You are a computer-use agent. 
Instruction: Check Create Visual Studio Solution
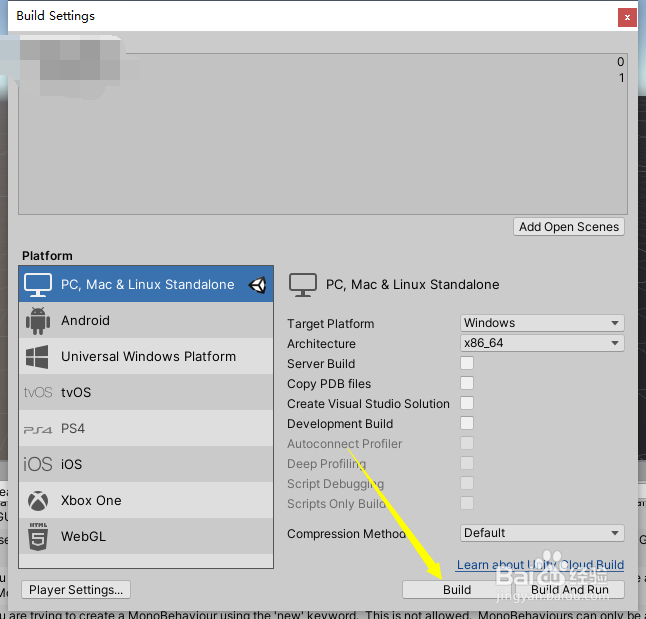coord(467,403)
